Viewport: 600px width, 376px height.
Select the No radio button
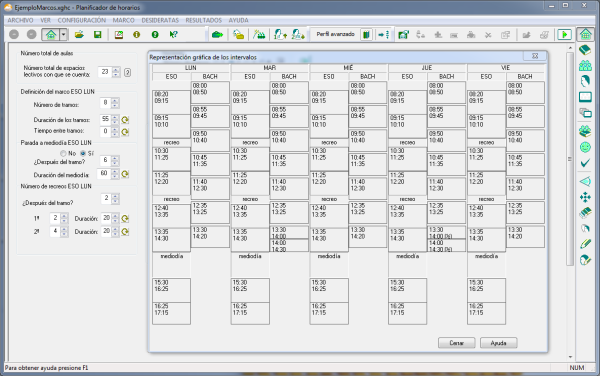(63, 153)
